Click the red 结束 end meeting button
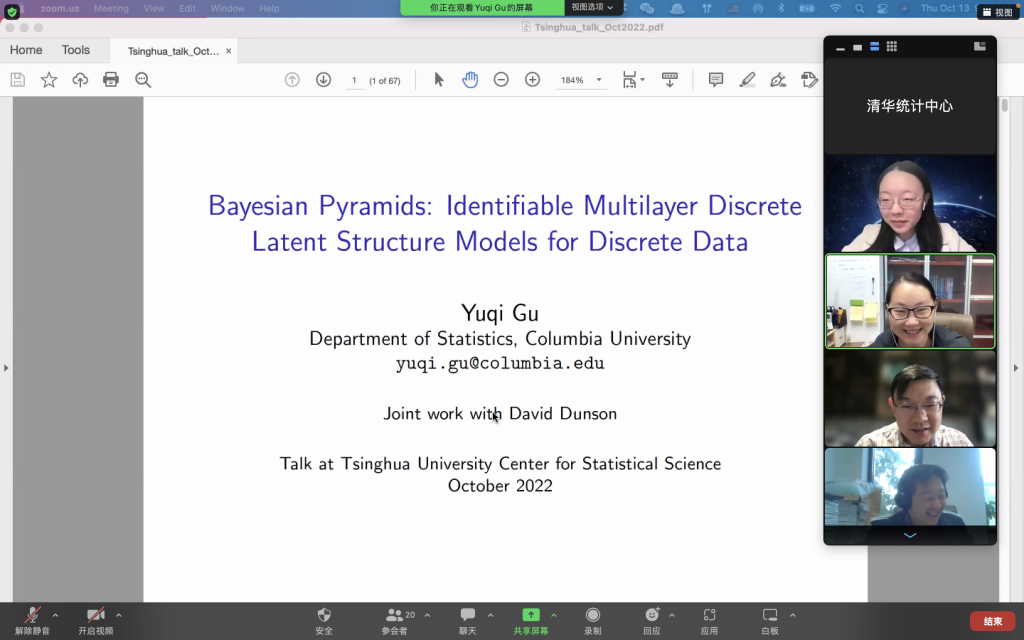The width and height of the screenshot is (1024, 640). pos(992,621)
